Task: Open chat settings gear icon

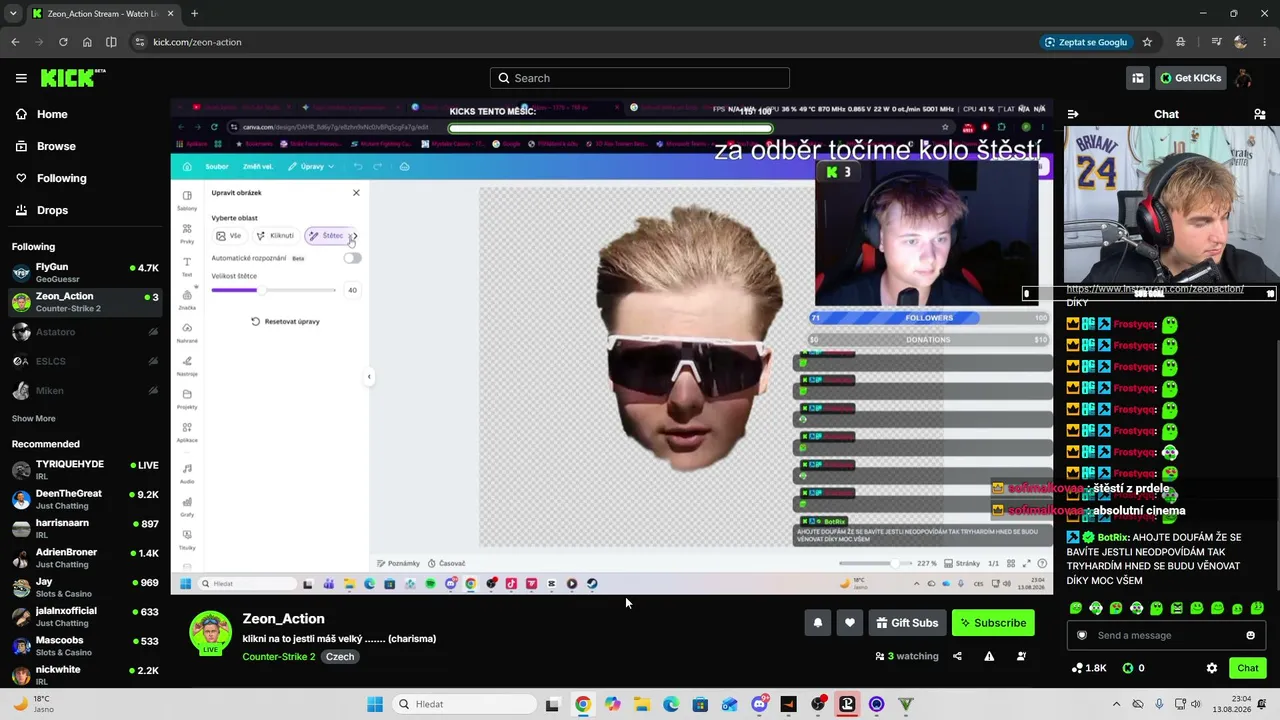Action: (x=1212, y=668)
